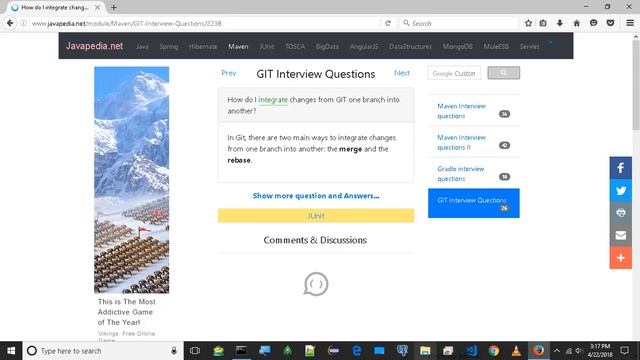Bookmark this page with star icon
The height and width of the screenshot is (360, 640).
(x=528, y=23)
